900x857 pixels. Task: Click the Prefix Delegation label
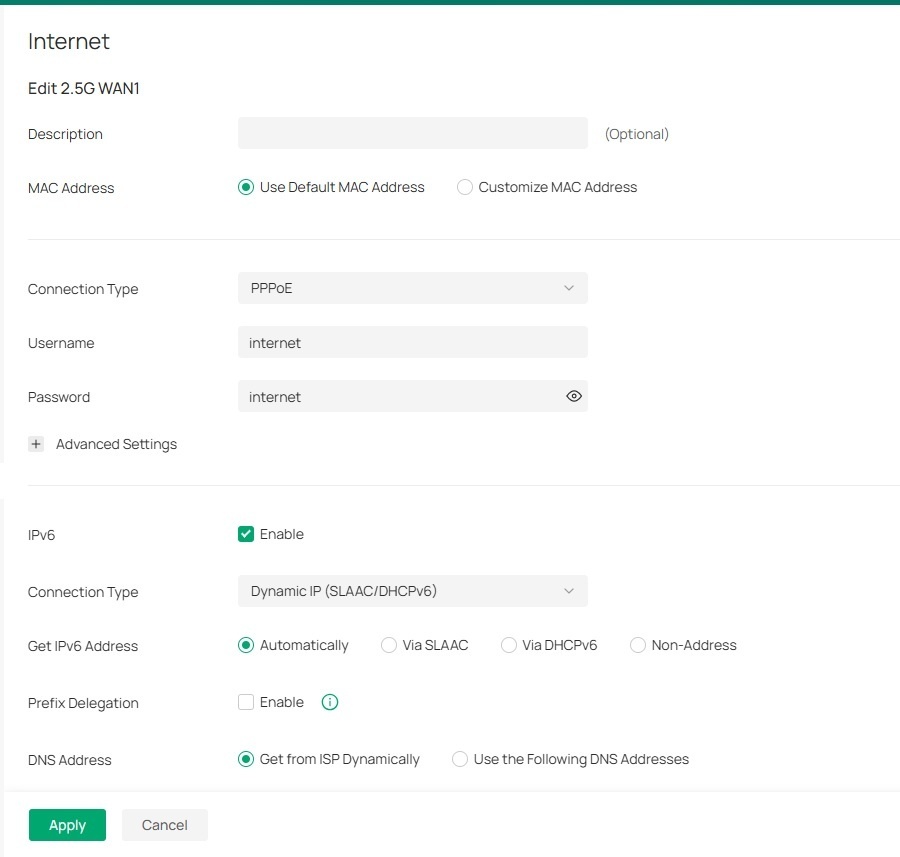[x=83, y=703]
